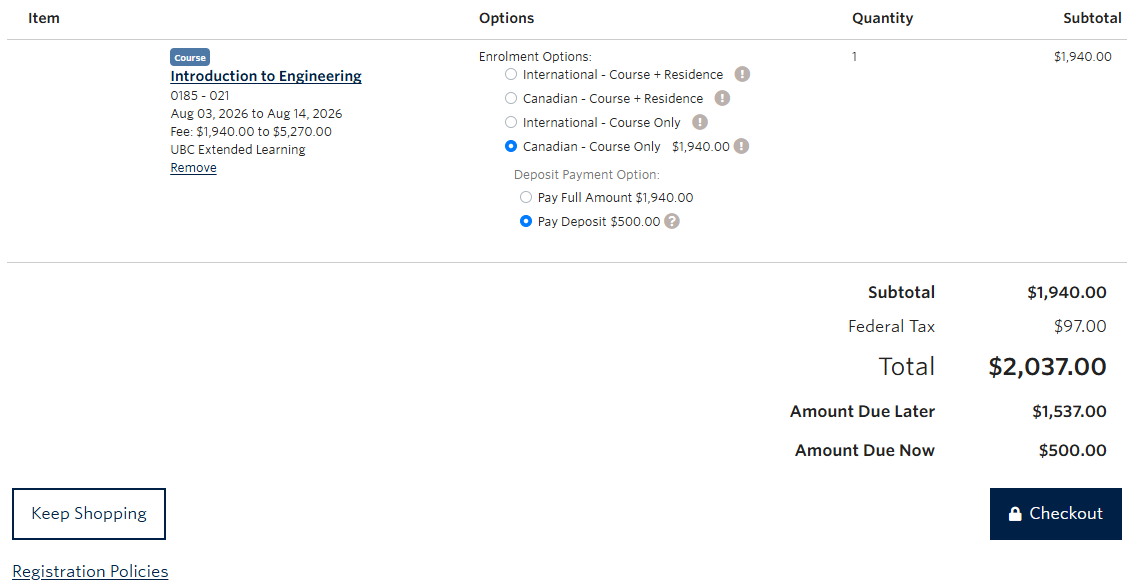Choose Canadian - Course Only enrolment
This screenshot has width=1133, height=584.
pyautogui.click(x=511, y=146)
